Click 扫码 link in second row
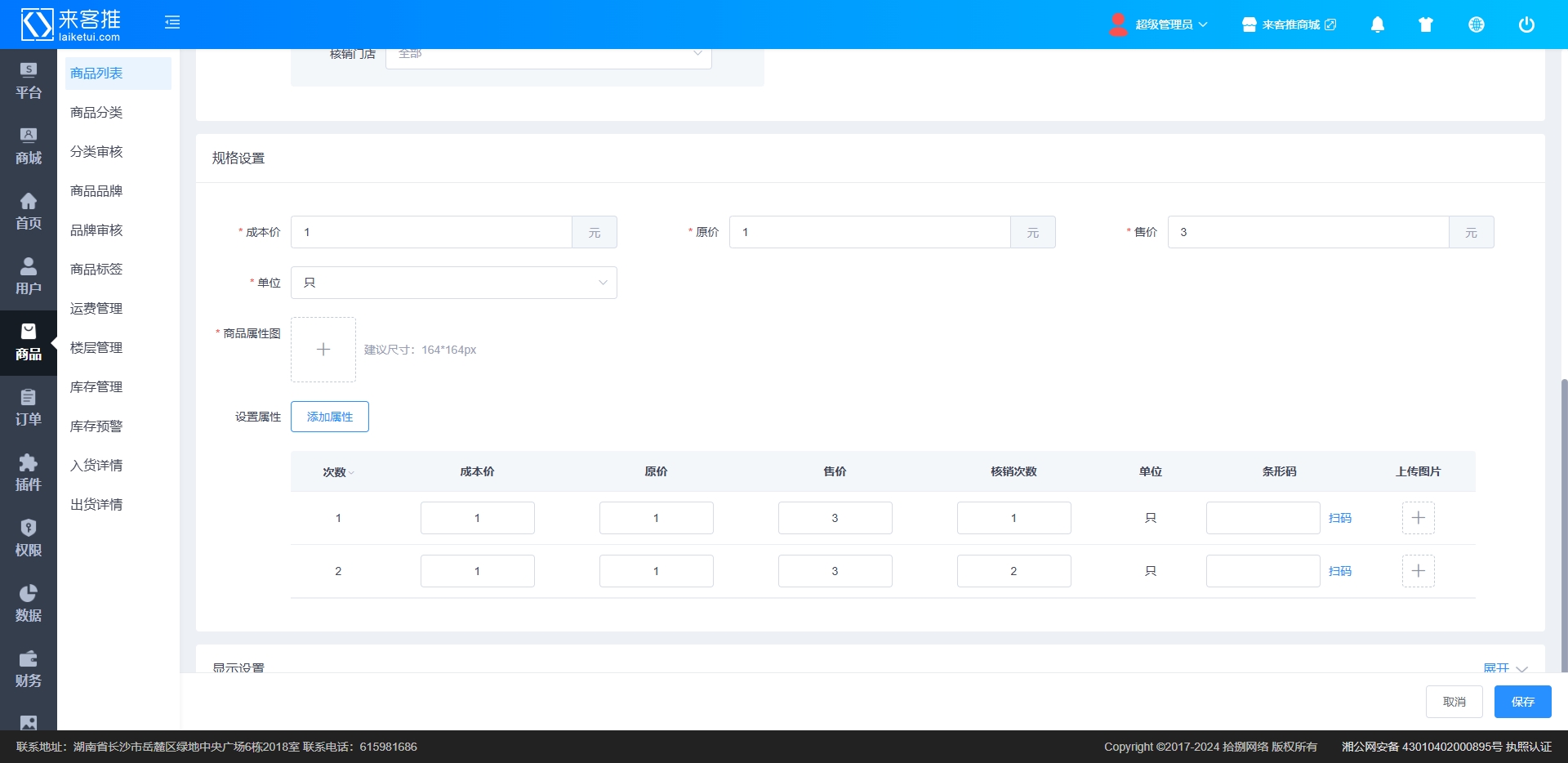The image size is (1568, 763). click(x=1339, y=571)
